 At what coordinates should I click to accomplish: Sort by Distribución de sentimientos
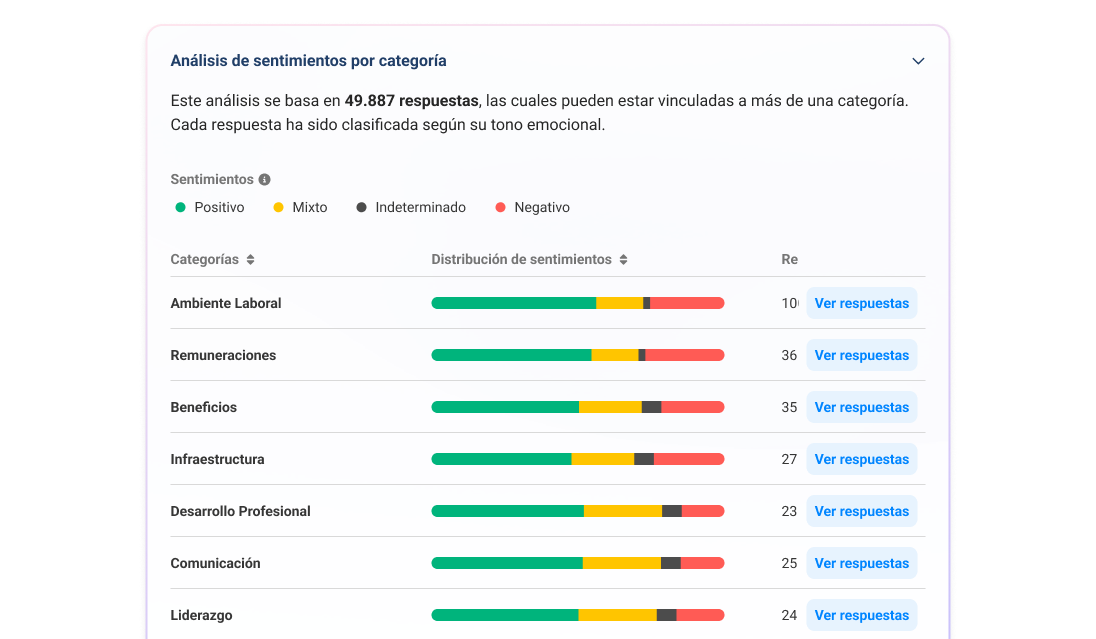tap(624, 259)
